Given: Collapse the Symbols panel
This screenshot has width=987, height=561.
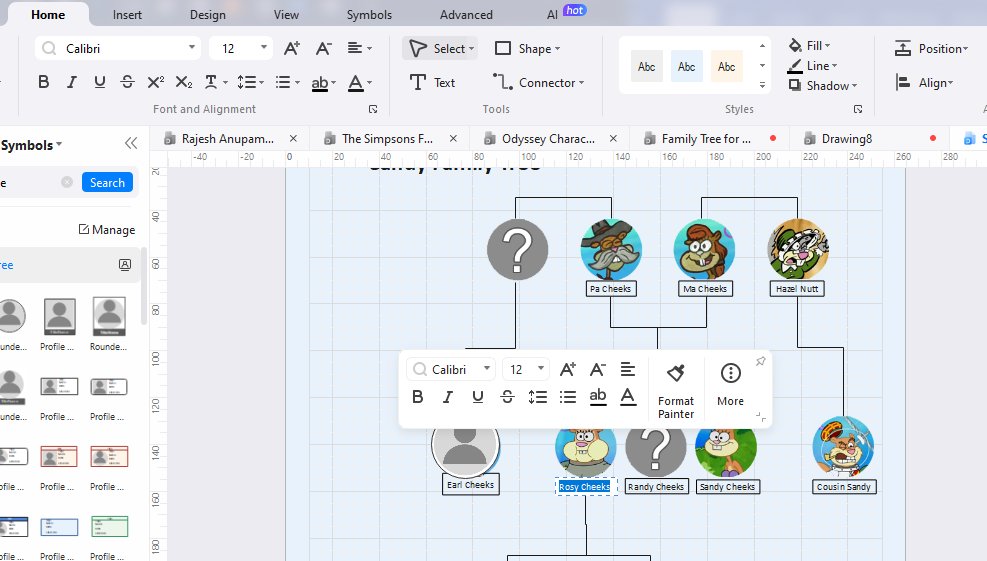Looking at the screenshot, I should pos(131,144).
